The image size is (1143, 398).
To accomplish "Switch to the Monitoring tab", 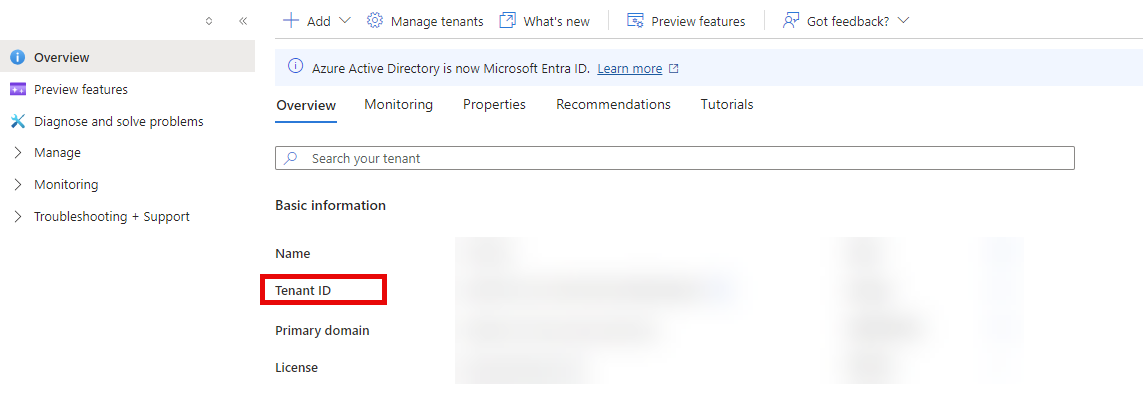I will pyautogui.click(x=399, y=104).
